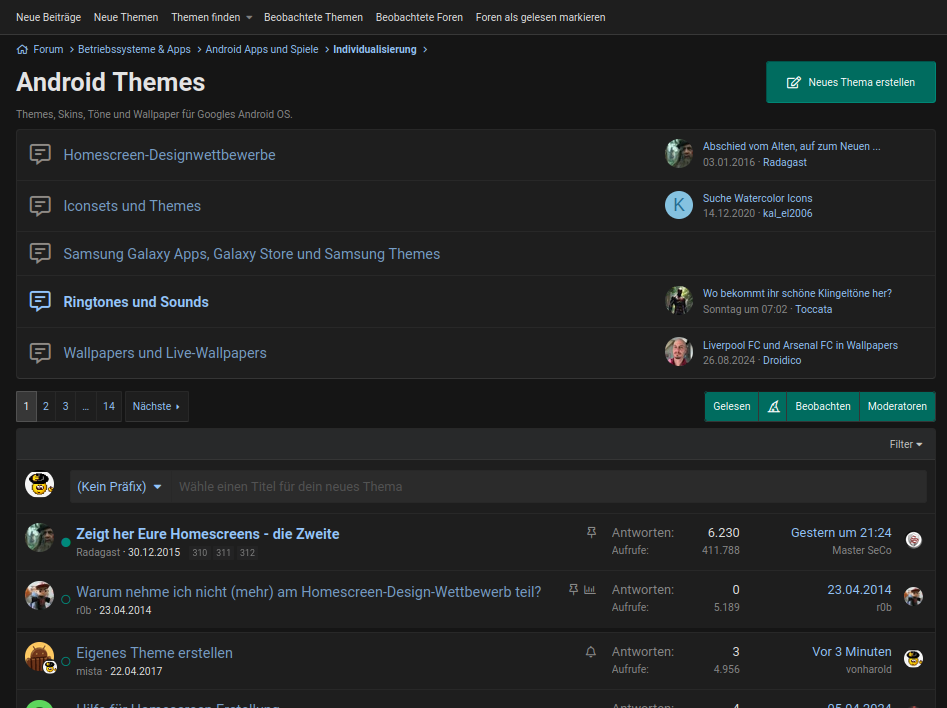This screenshot has height=708, width=947.
Task: Open Ringtones und Sounds subforum
Action: 136,302
